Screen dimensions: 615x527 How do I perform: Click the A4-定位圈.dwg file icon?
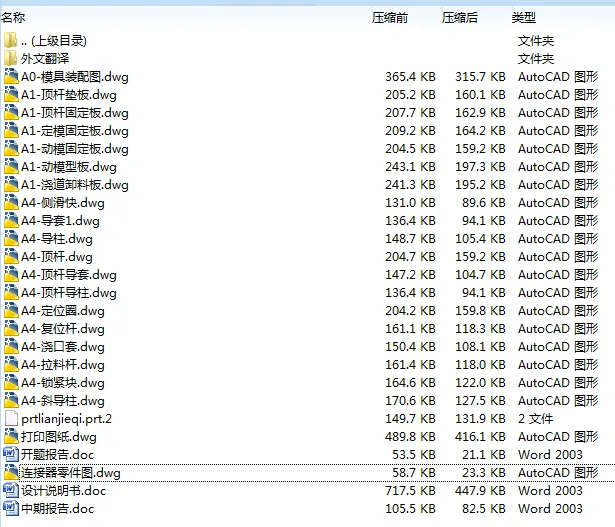pos(11,311)
